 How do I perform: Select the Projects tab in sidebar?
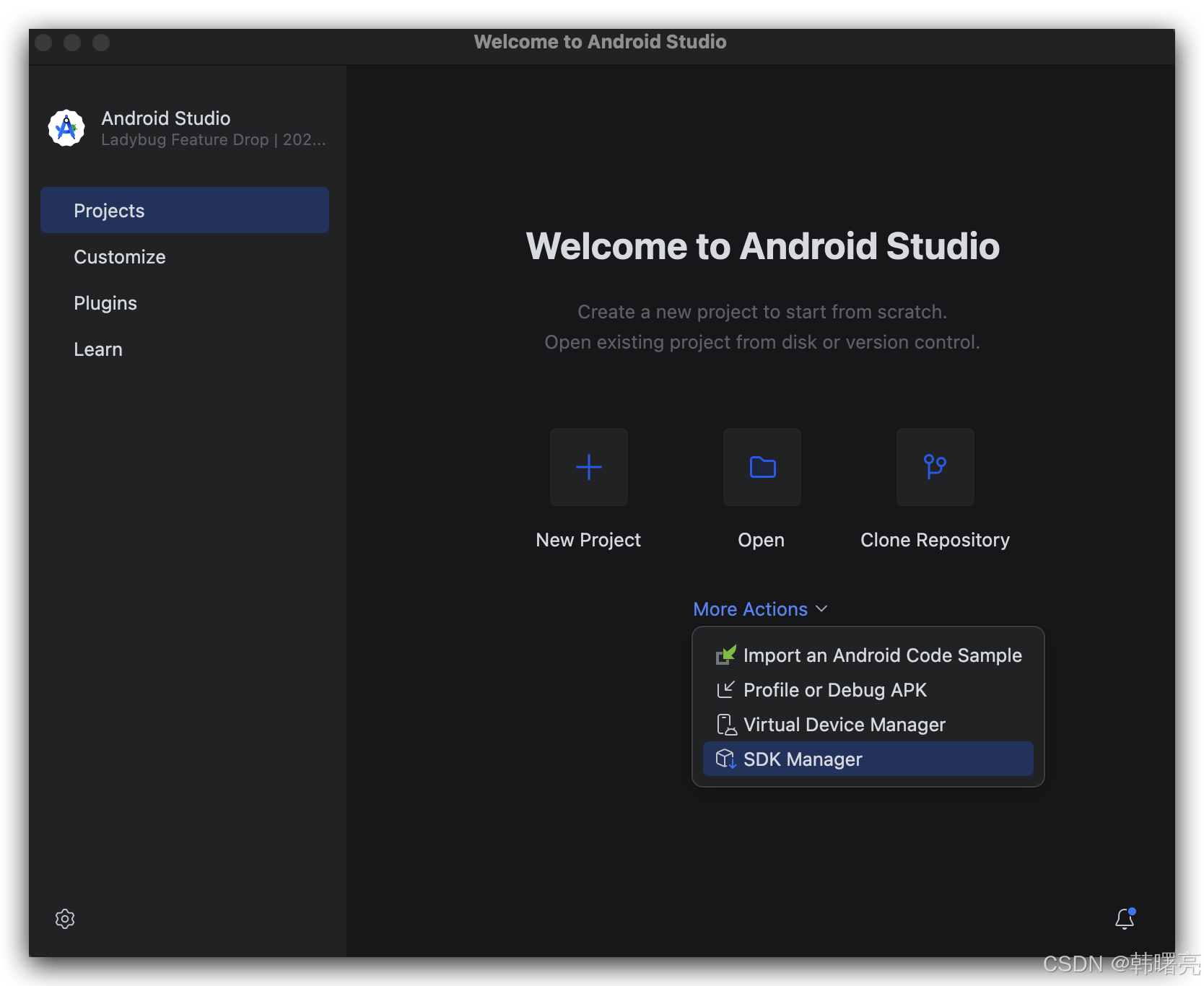click(x=185, y=210)
